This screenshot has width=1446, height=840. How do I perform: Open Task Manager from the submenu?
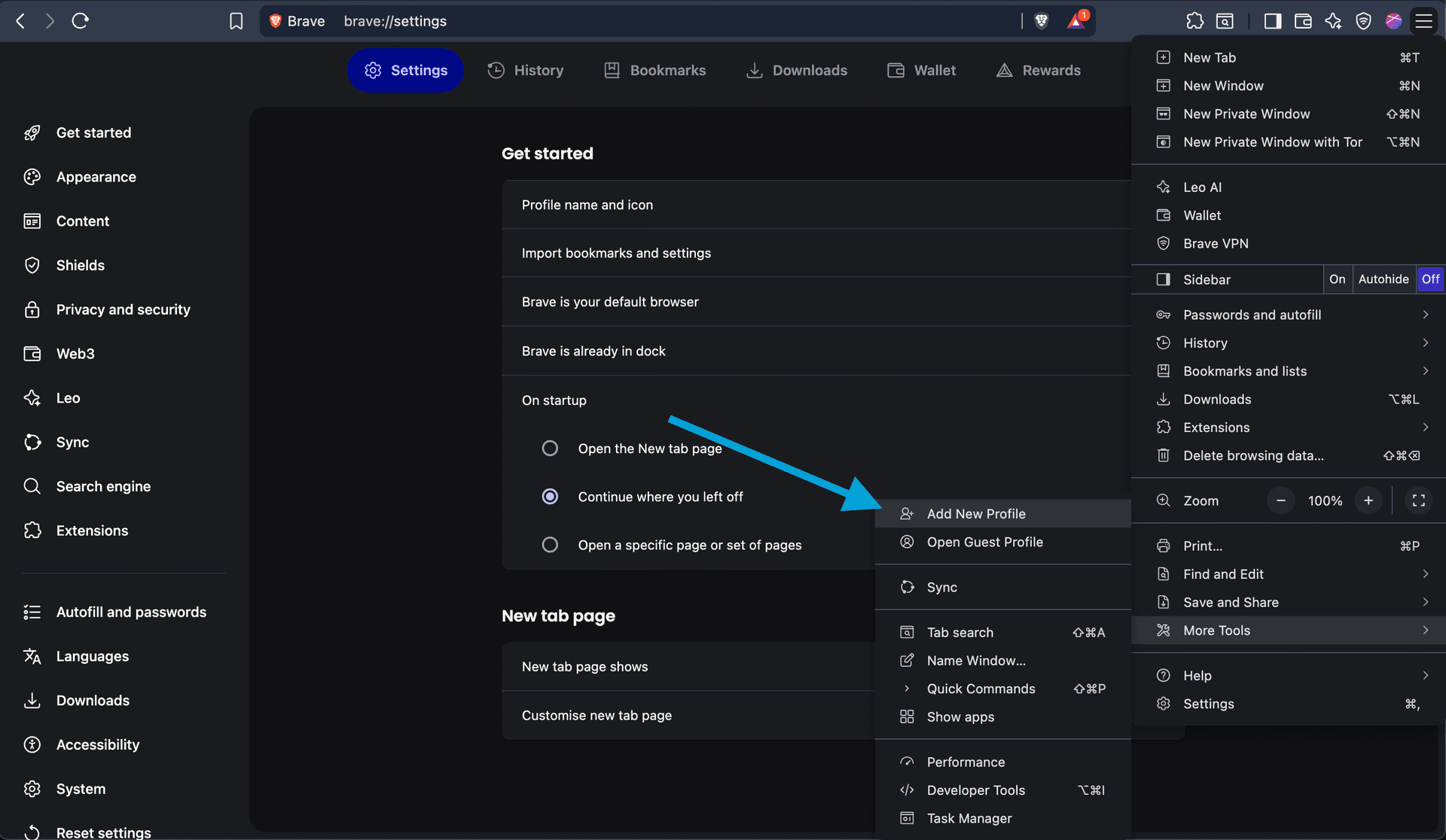coord(1003,818)
